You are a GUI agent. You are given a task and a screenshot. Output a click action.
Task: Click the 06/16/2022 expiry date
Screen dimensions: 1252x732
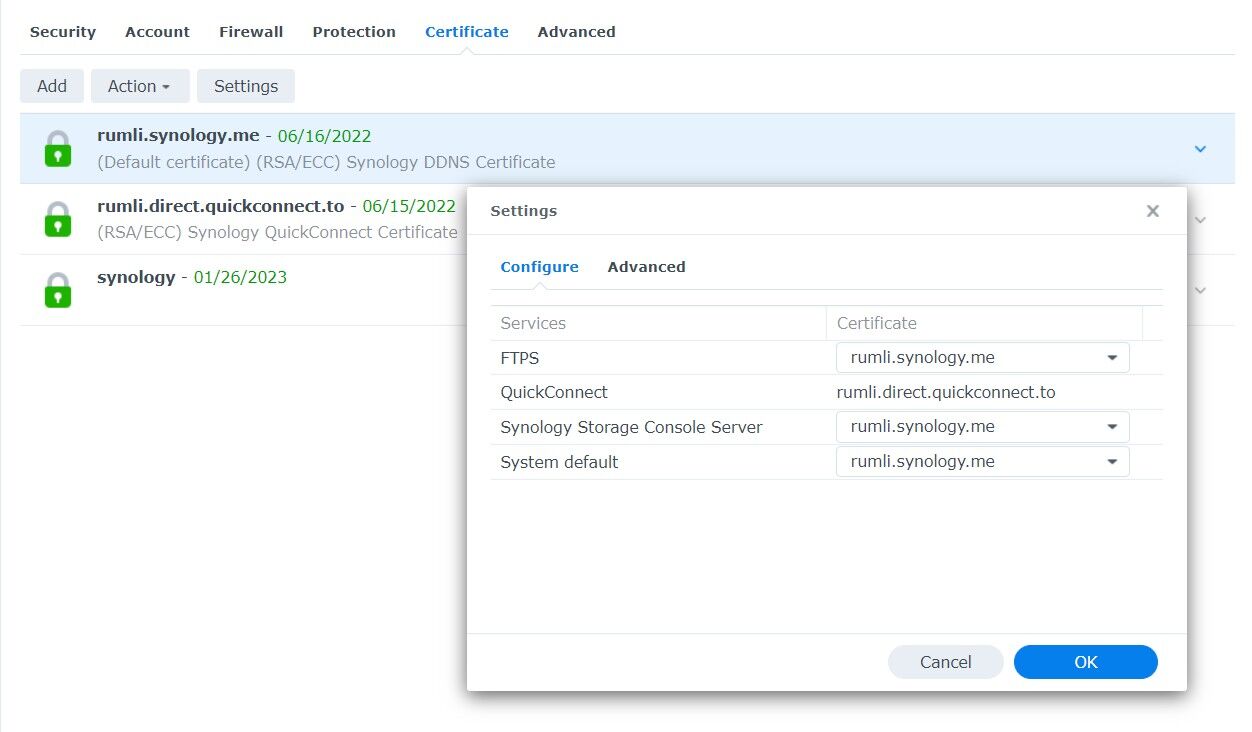(x=325, y=135)
